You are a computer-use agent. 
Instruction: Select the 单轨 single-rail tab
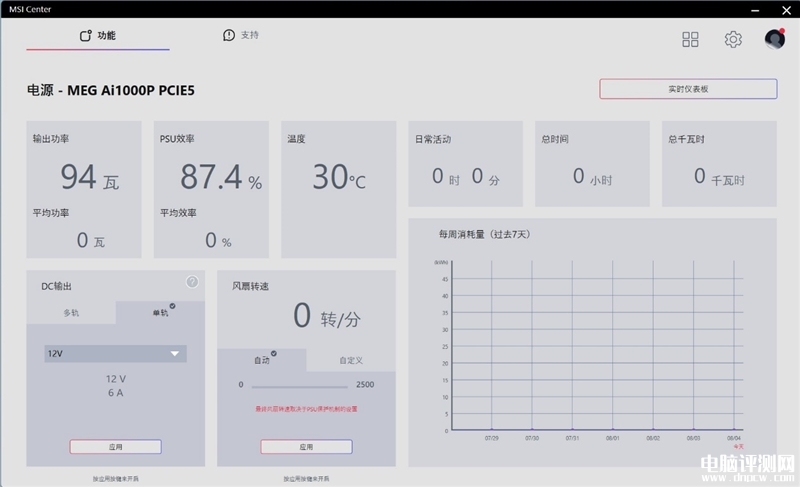[x=160, y=313]
